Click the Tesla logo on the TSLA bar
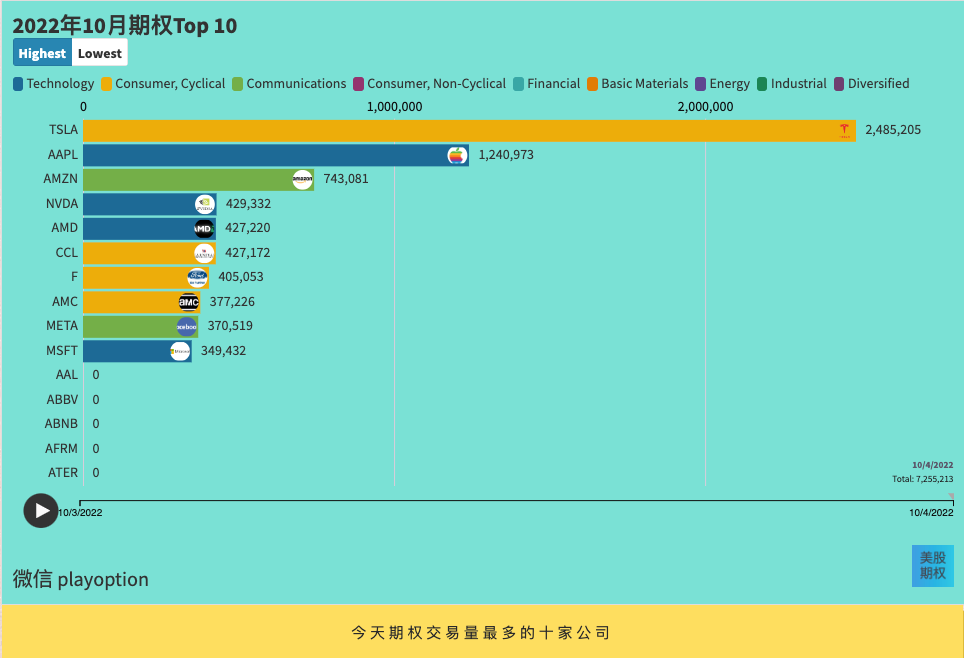The width and height of the screenshot is (964, 658). pos(844,130)
